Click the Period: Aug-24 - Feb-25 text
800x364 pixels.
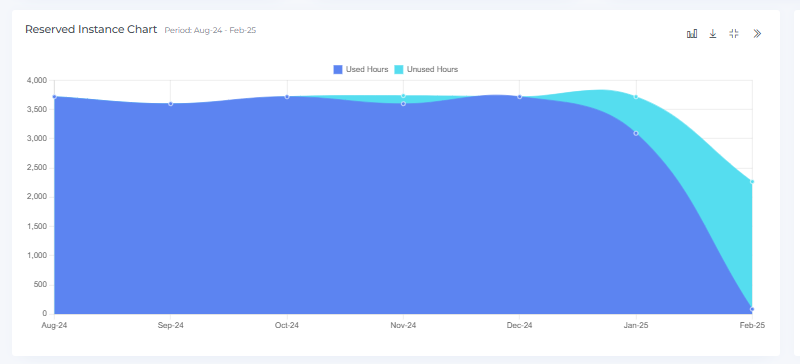click(x=210, y=30)
